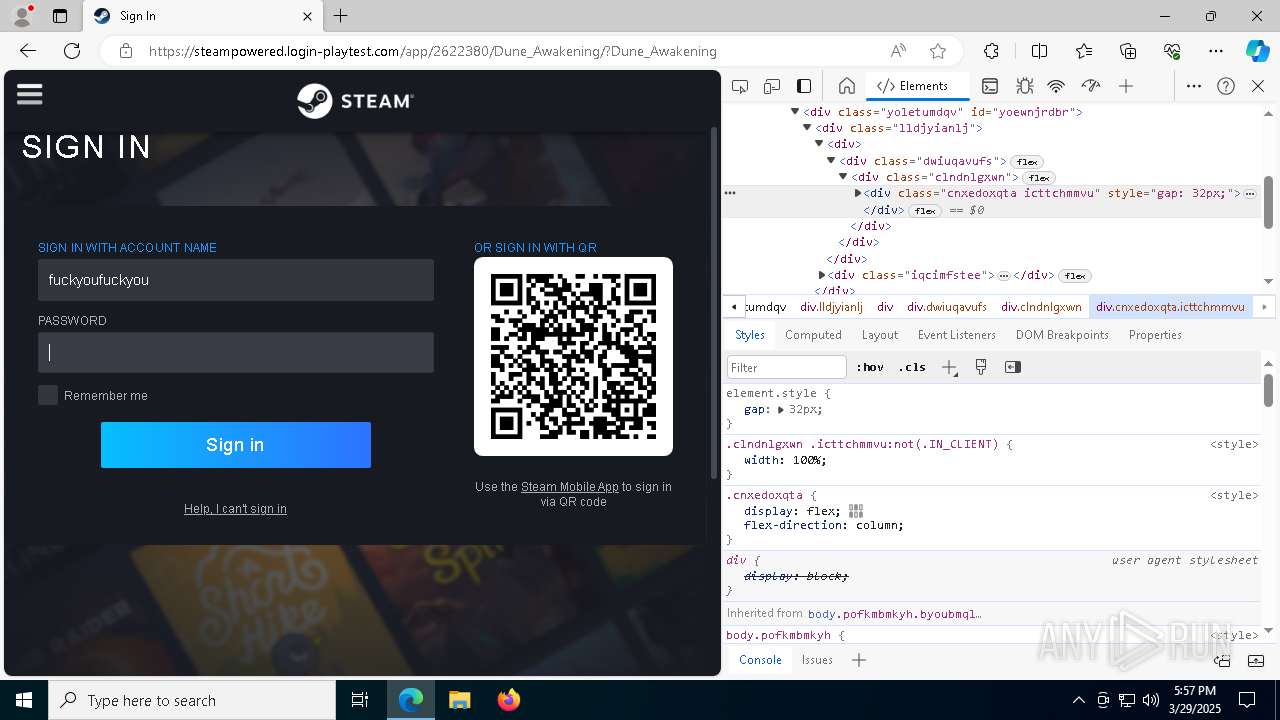The width and height of the screenshot is (1280, 720).
Task: Toggle device emulation in DevTools
Action: point(772,86)
